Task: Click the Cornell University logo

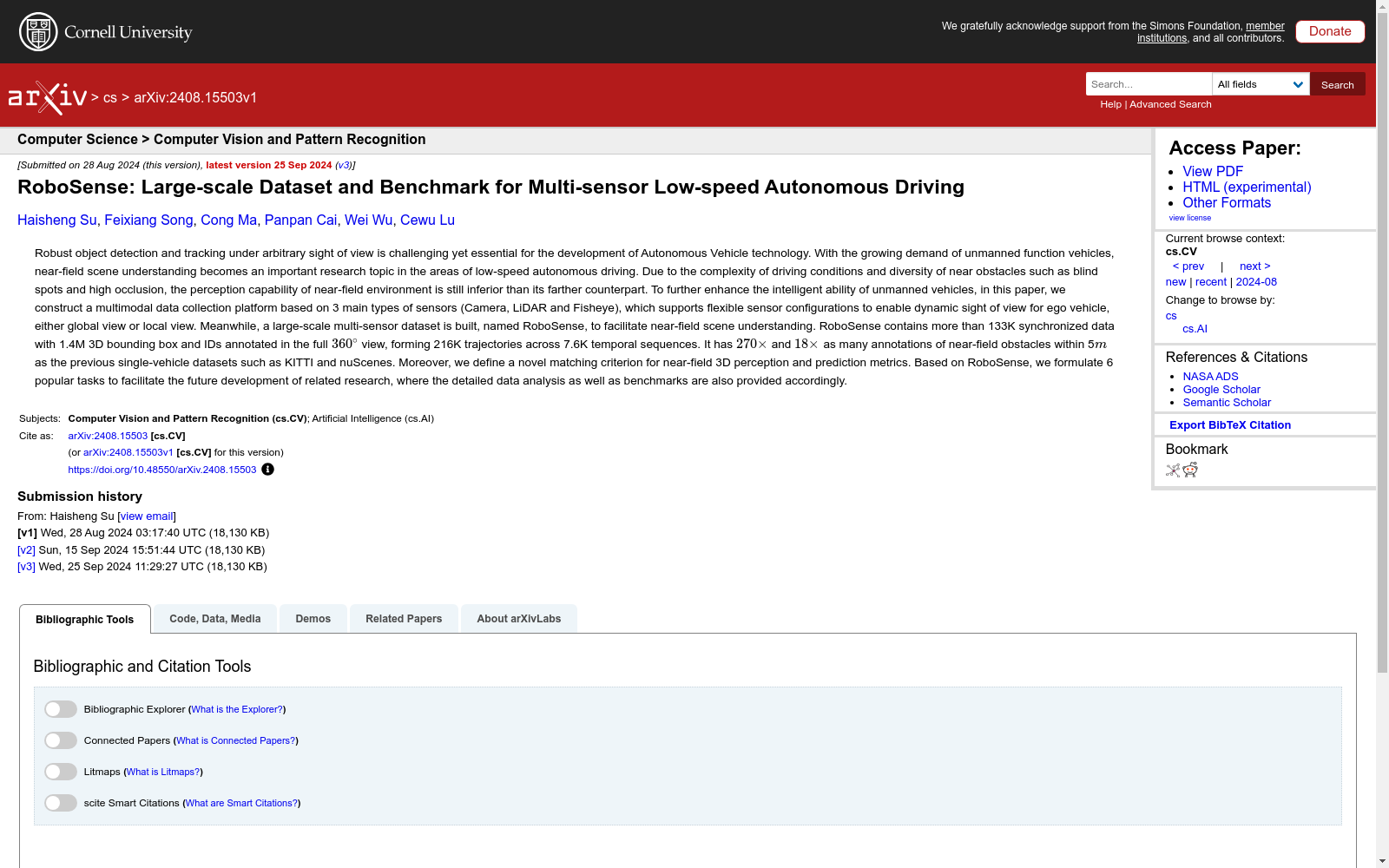Action: pyautogui.click(x=106, y=32)
